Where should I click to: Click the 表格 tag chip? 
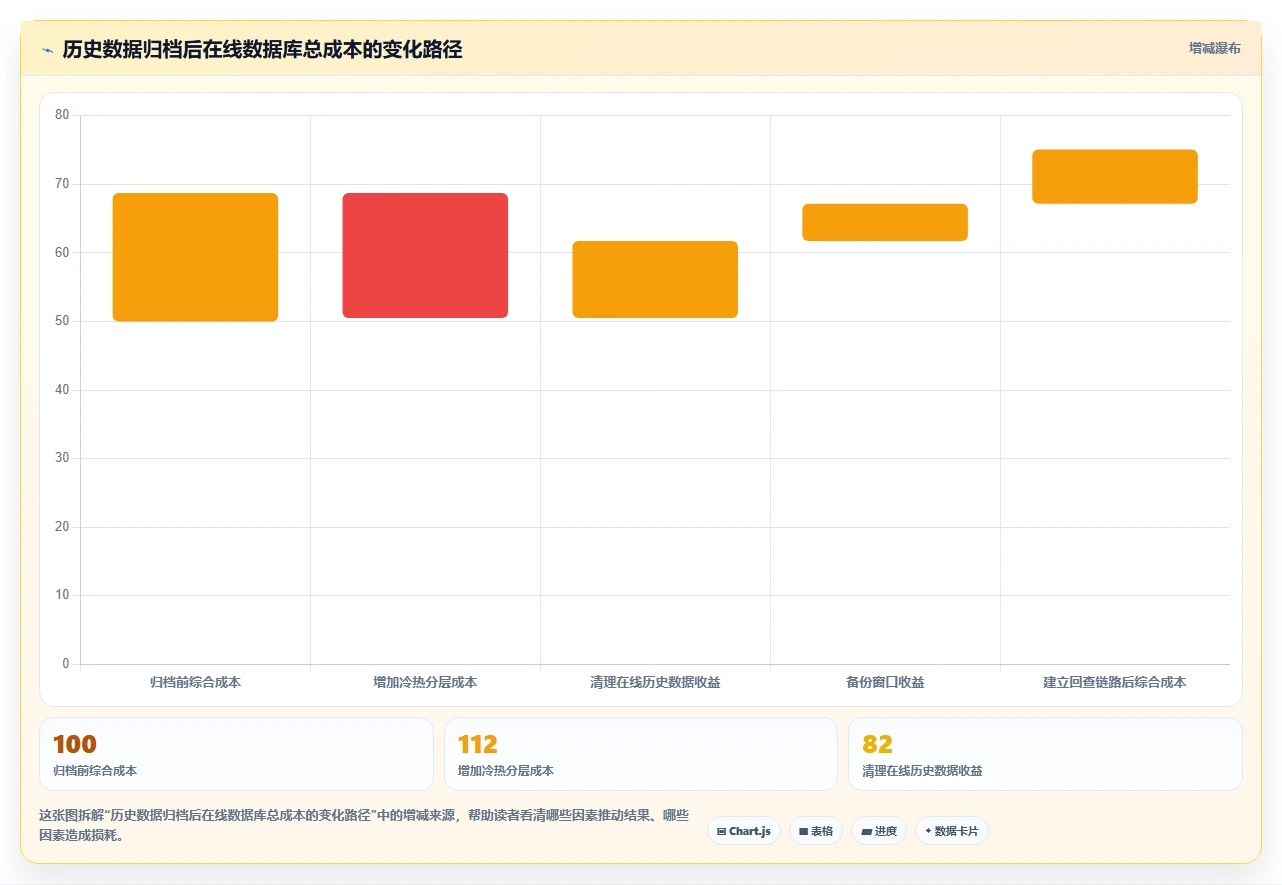point(816,831)
